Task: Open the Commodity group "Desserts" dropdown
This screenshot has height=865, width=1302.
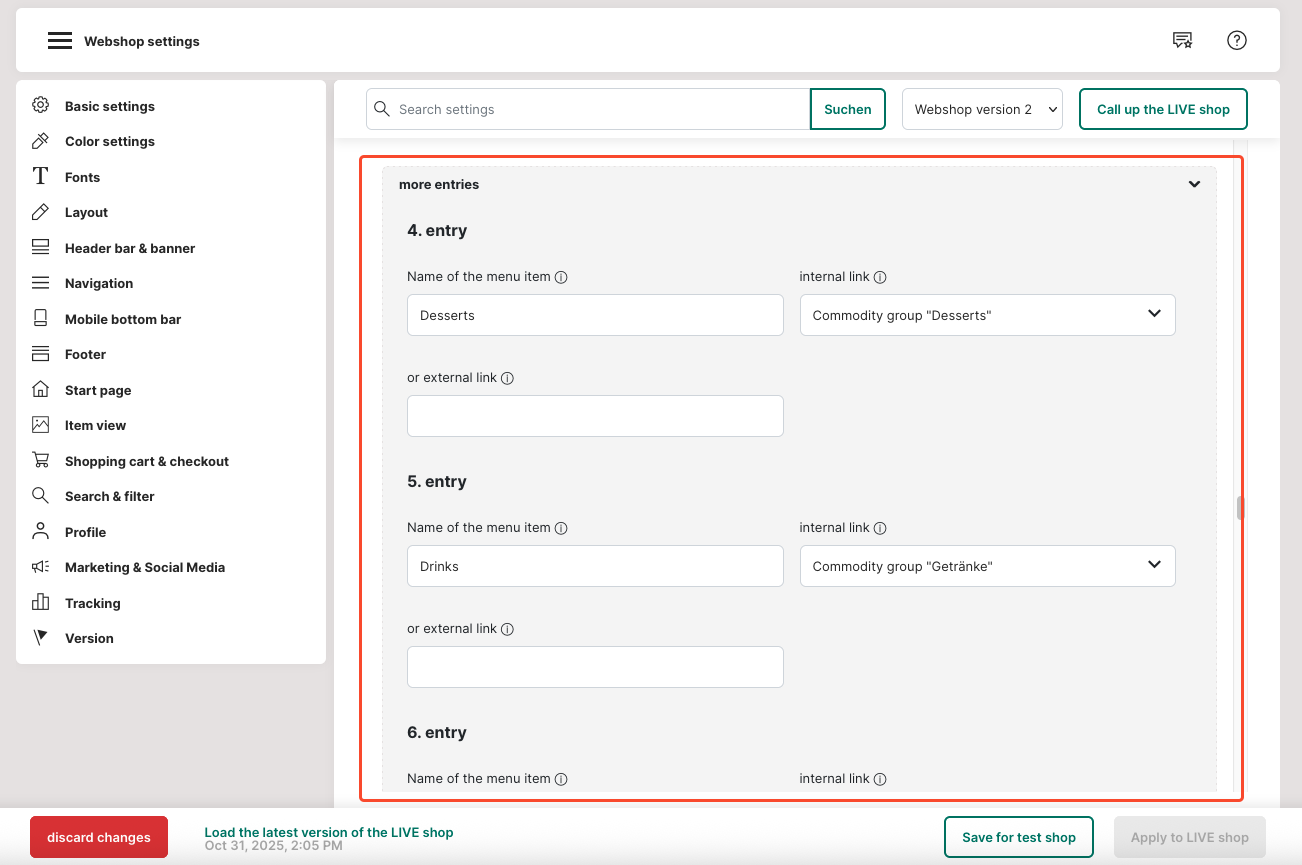Action: 987,315
